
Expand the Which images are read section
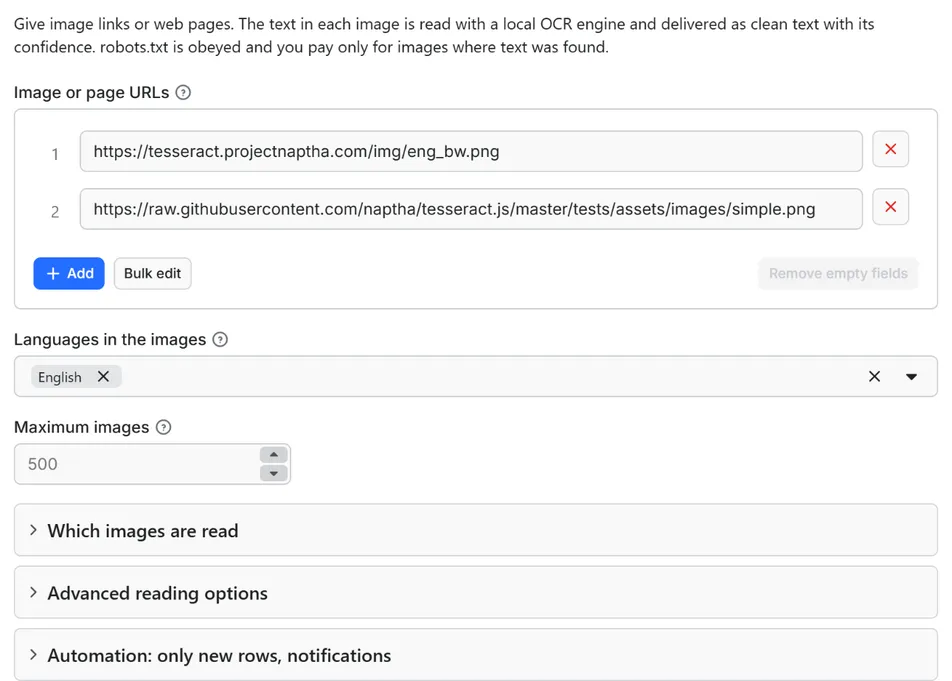pos(476,530)
